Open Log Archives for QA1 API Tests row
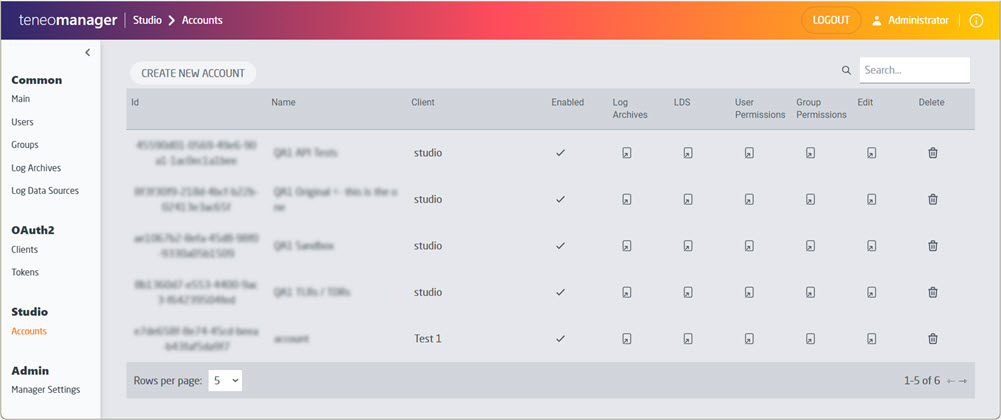1001x420 pixels. tap(626, 153)
